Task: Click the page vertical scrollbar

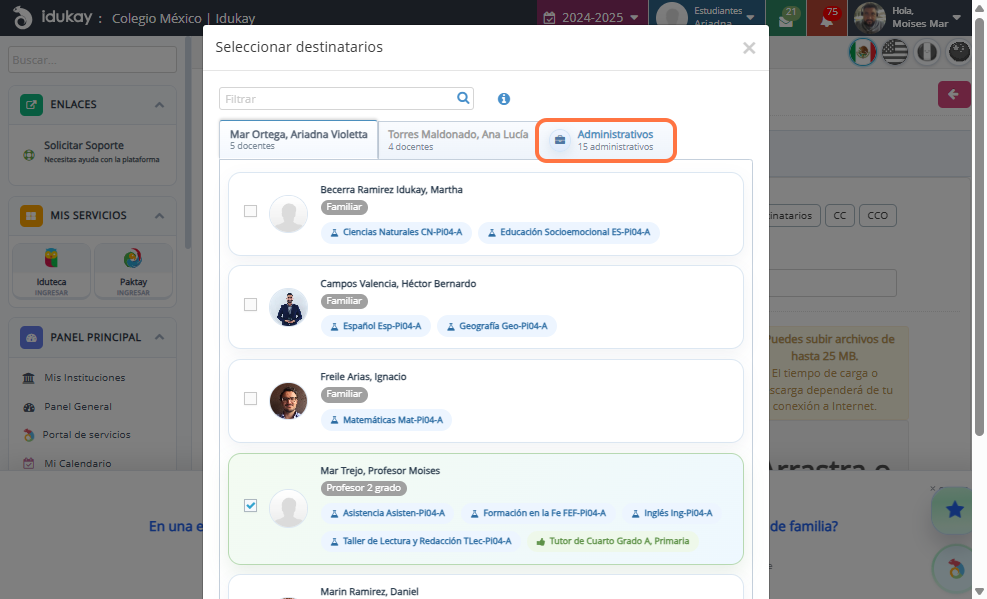Action: pyautogui.click(x=979, y=227)
